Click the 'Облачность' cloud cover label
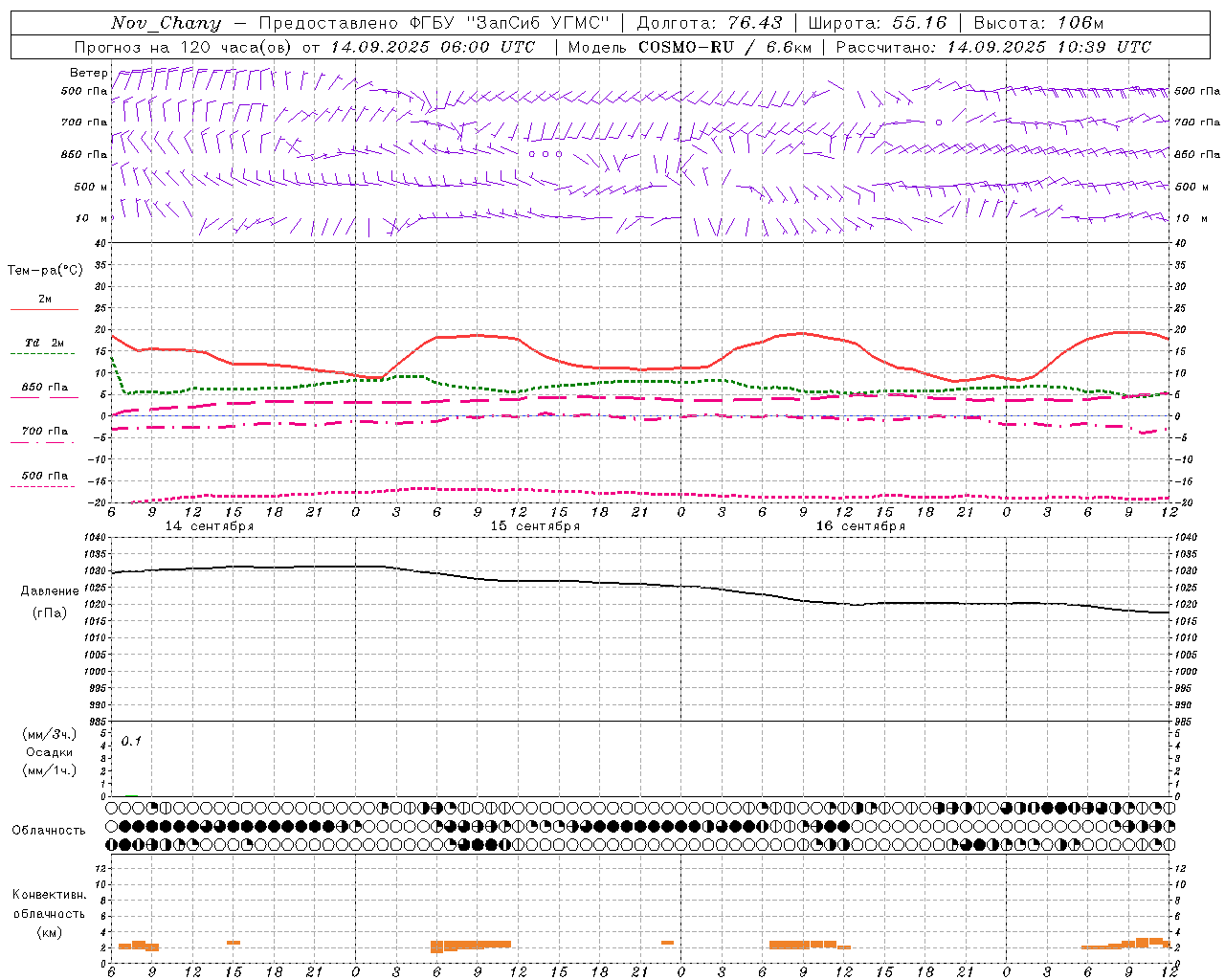The width and height of the screenshot is (1225, 980). (49, 831)
